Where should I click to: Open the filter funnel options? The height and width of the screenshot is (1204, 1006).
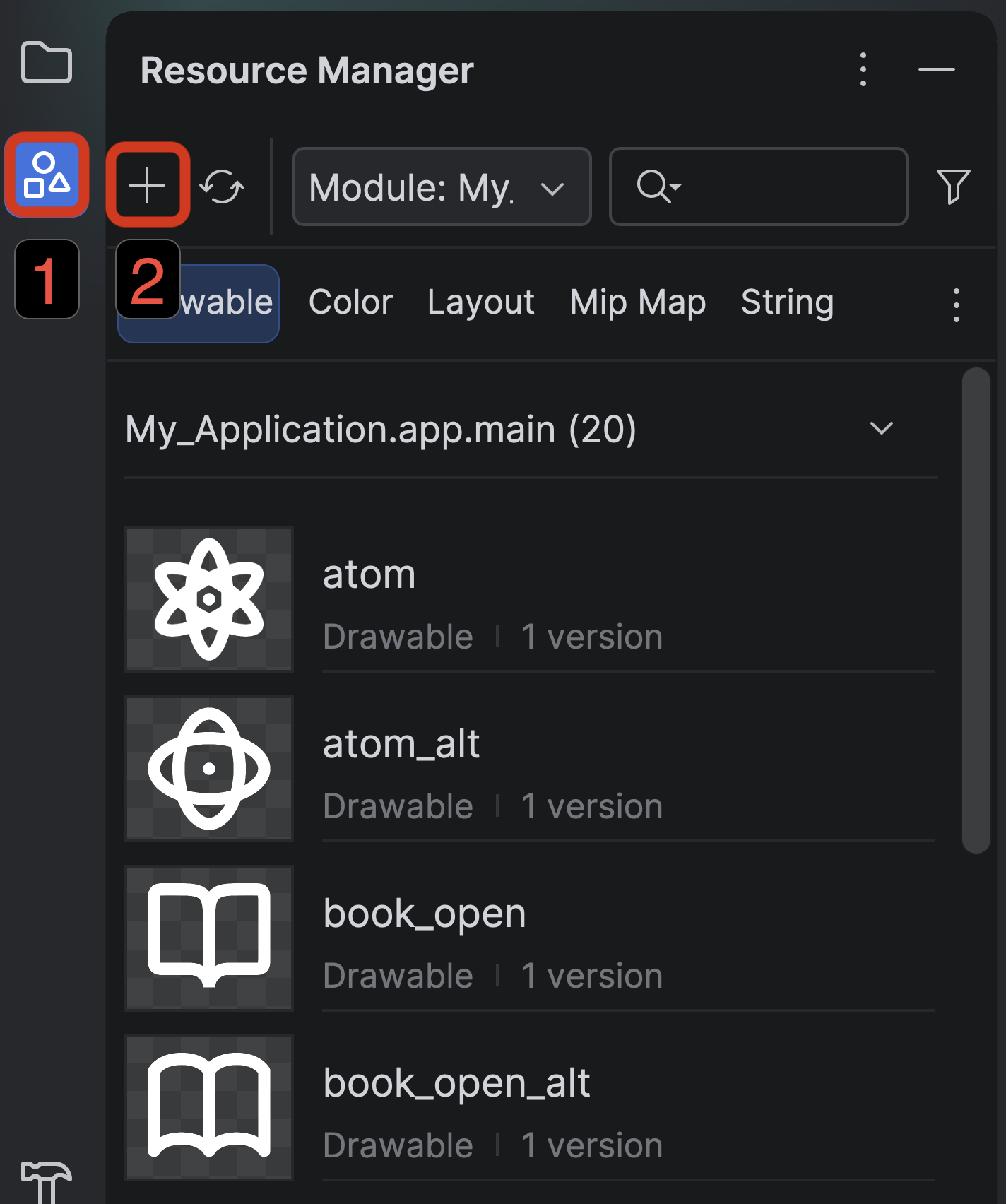tap(953, 187)
